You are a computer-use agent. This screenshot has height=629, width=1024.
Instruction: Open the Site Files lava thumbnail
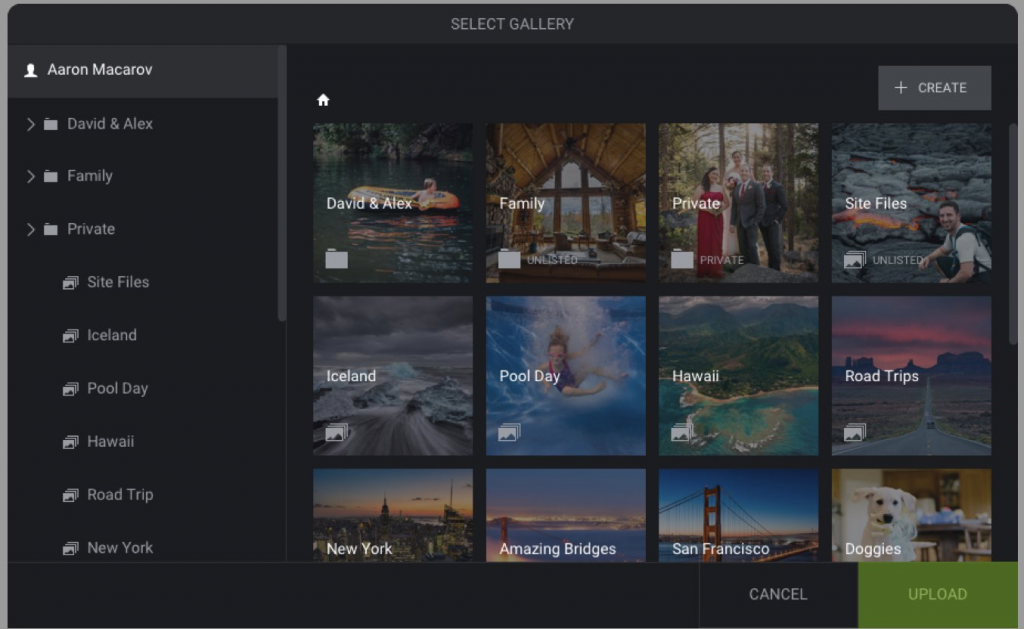(x=911, y=203)
